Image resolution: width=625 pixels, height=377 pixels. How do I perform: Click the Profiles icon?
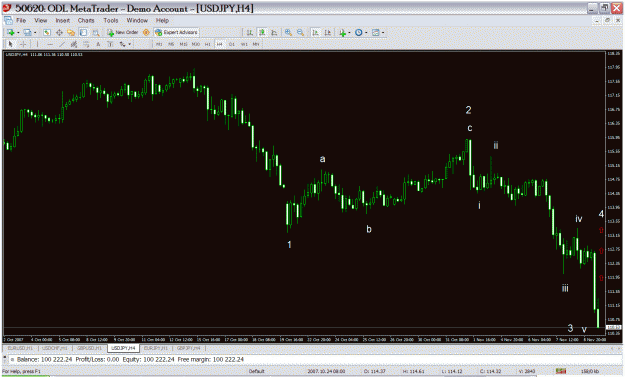[27, 32]
